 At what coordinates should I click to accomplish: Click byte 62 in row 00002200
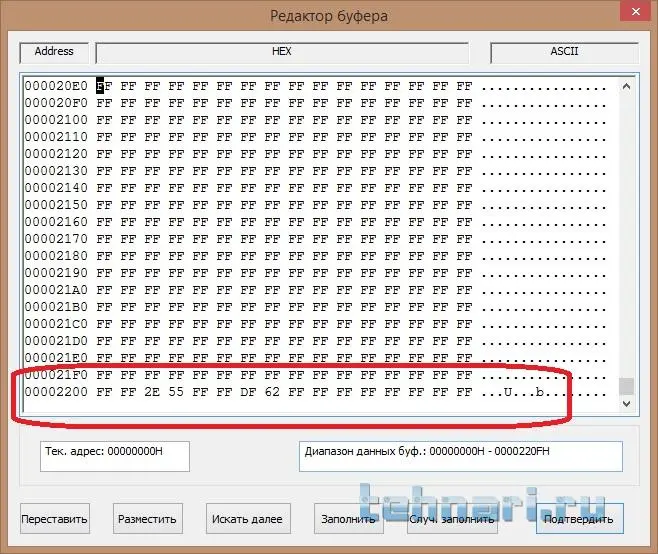[272, 392]
